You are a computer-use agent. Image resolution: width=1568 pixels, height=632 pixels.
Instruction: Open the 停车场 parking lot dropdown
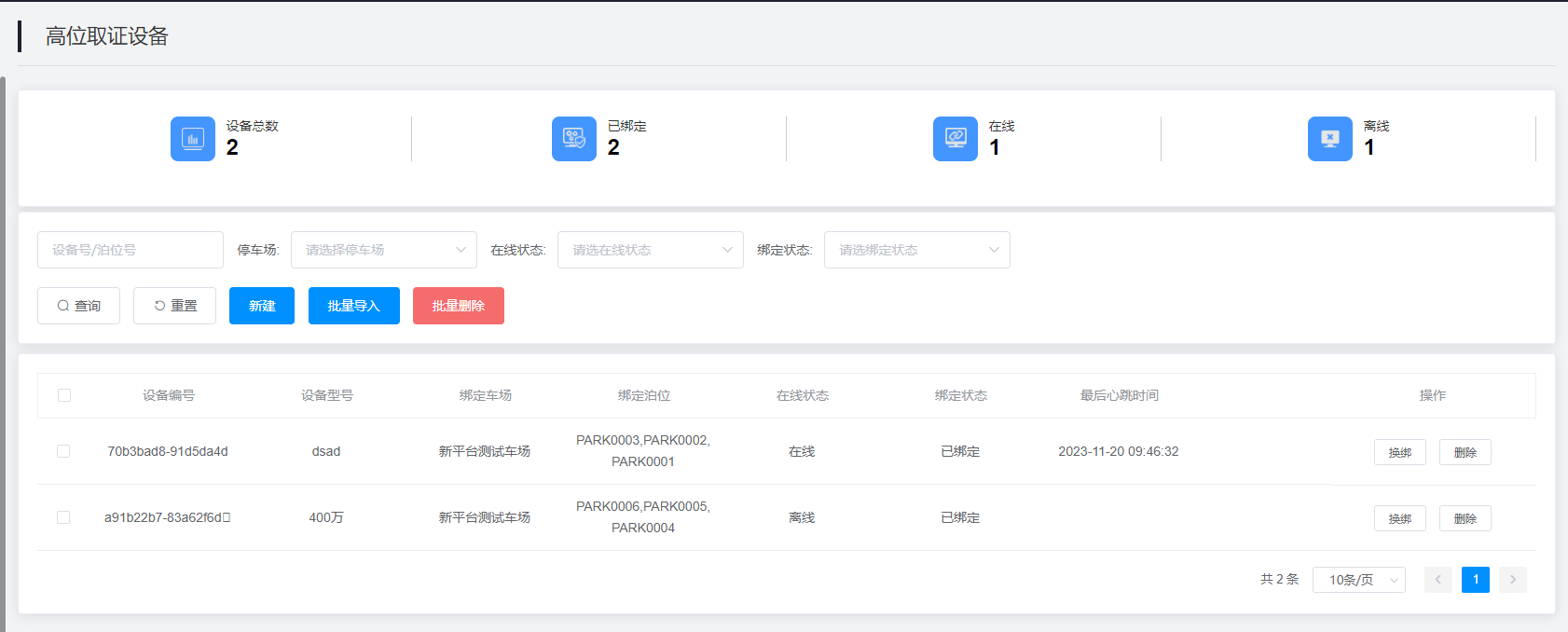383,250
